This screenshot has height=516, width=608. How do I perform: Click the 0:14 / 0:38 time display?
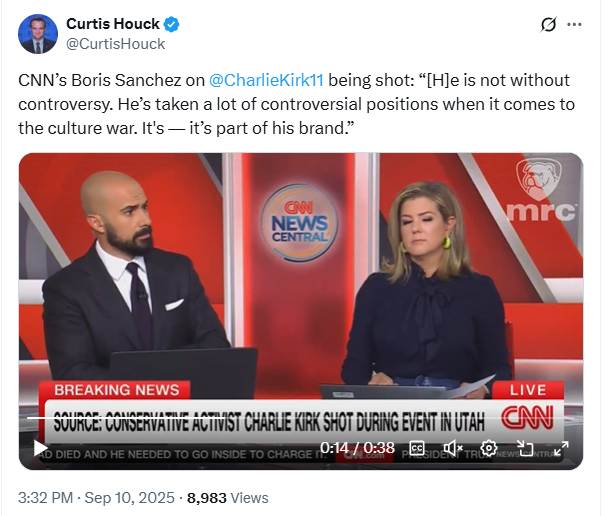click(x=357, y=448)
